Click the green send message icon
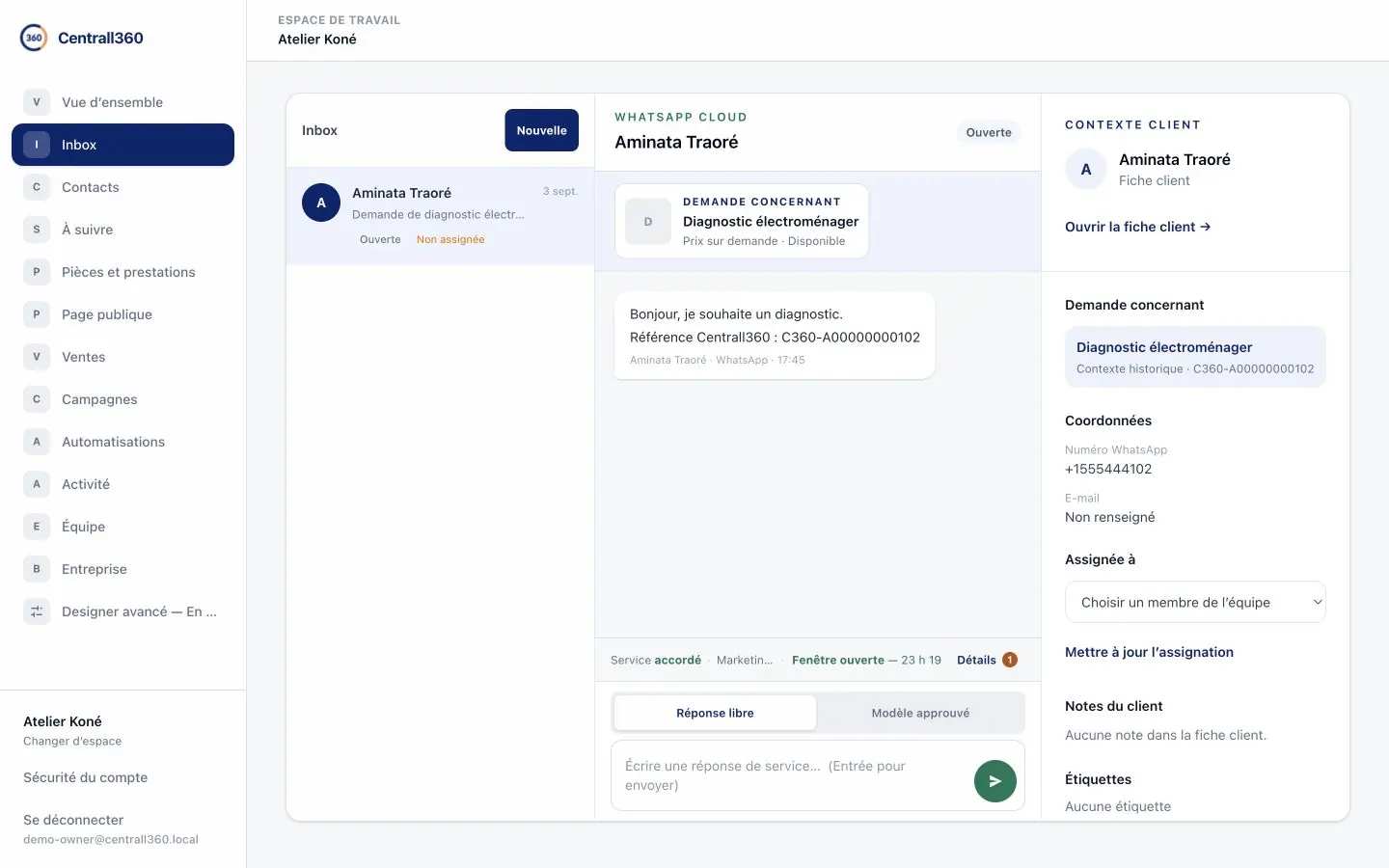This screenshot has width=1389, height=868. point(994,781)
